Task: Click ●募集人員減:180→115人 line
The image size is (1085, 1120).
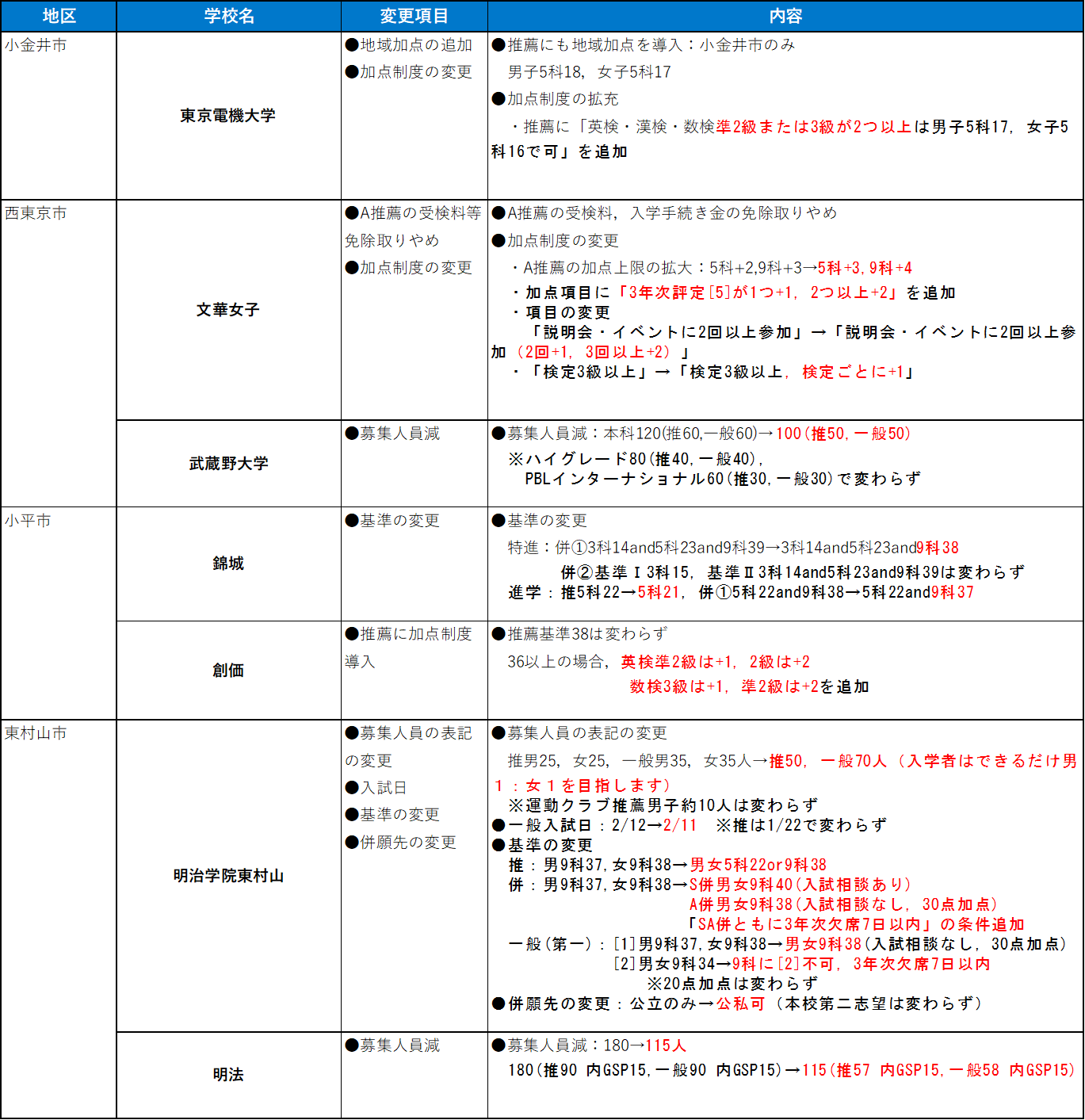Action: coord(589,1045)
